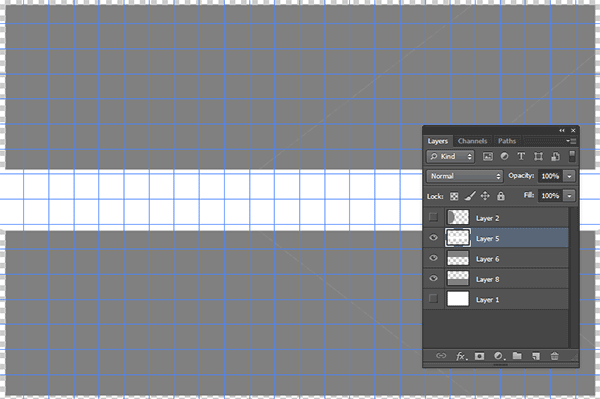The image size is (600, 399).
Task: Open Kind filter type dropdown
Action: 450,156
